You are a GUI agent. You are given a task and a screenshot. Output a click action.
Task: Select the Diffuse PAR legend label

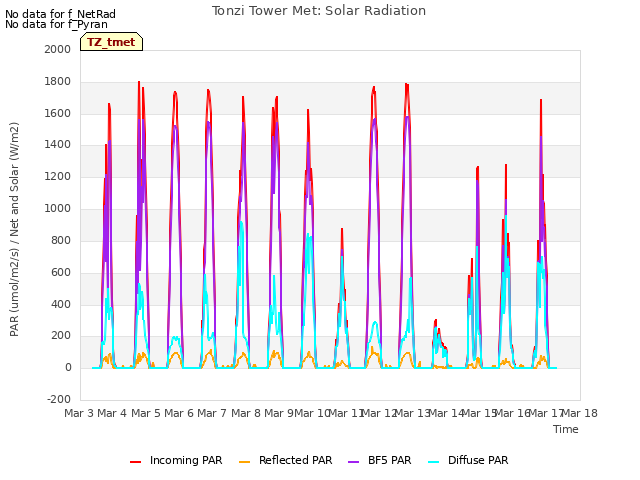pos(478,460)
